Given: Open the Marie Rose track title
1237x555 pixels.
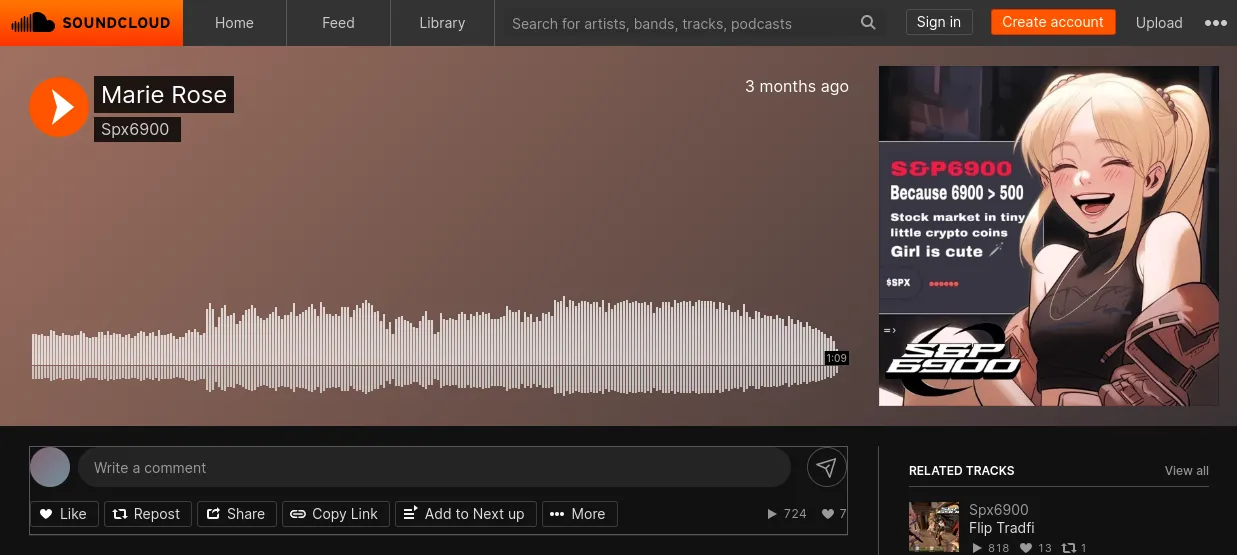Looking at the screenshot, I should (x=164, y=95).
